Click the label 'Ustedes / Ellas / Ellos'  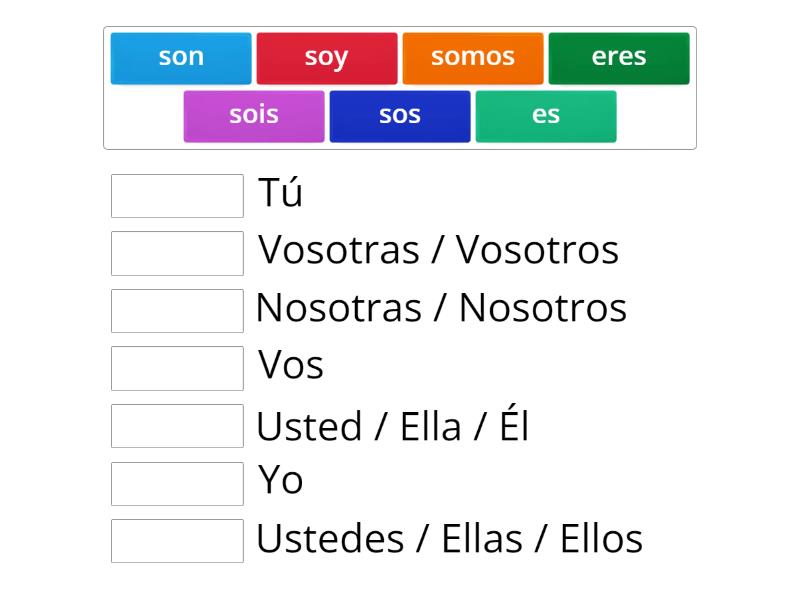click(x=450, y=540)
